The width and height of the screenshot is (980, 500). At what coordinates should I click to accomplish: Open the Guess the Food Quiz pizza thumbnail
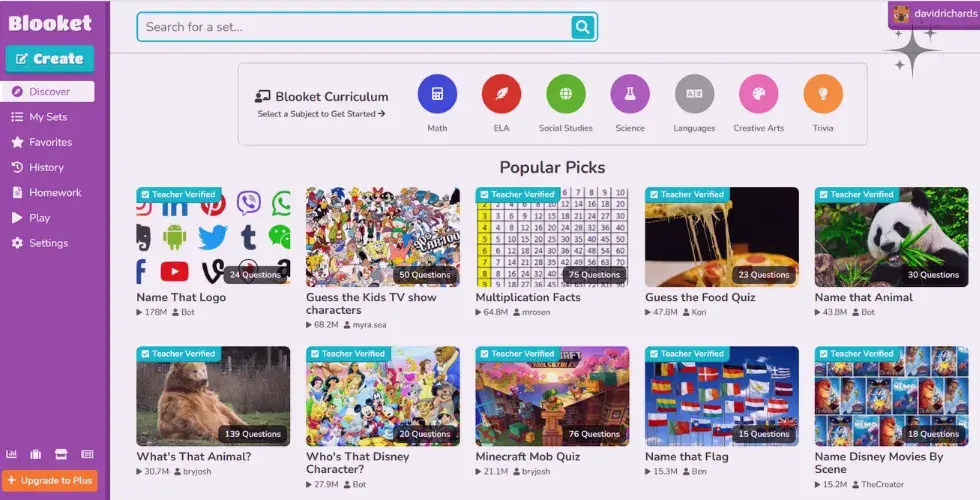pyautogui.click(x=722, y=237)
